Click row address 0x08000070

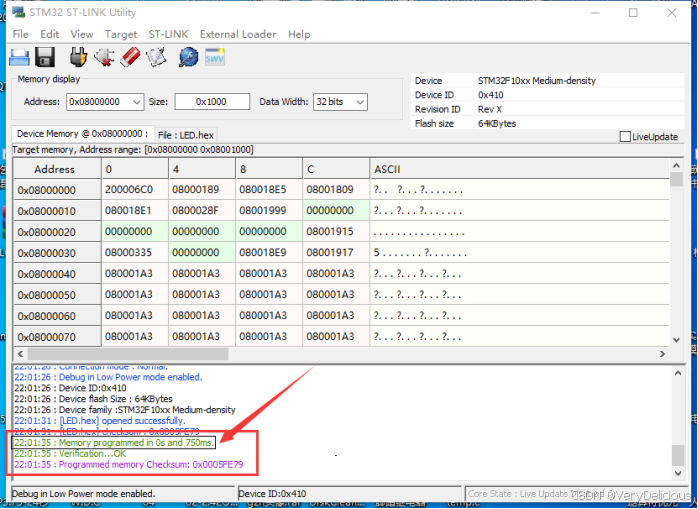[x=57, y=337]
